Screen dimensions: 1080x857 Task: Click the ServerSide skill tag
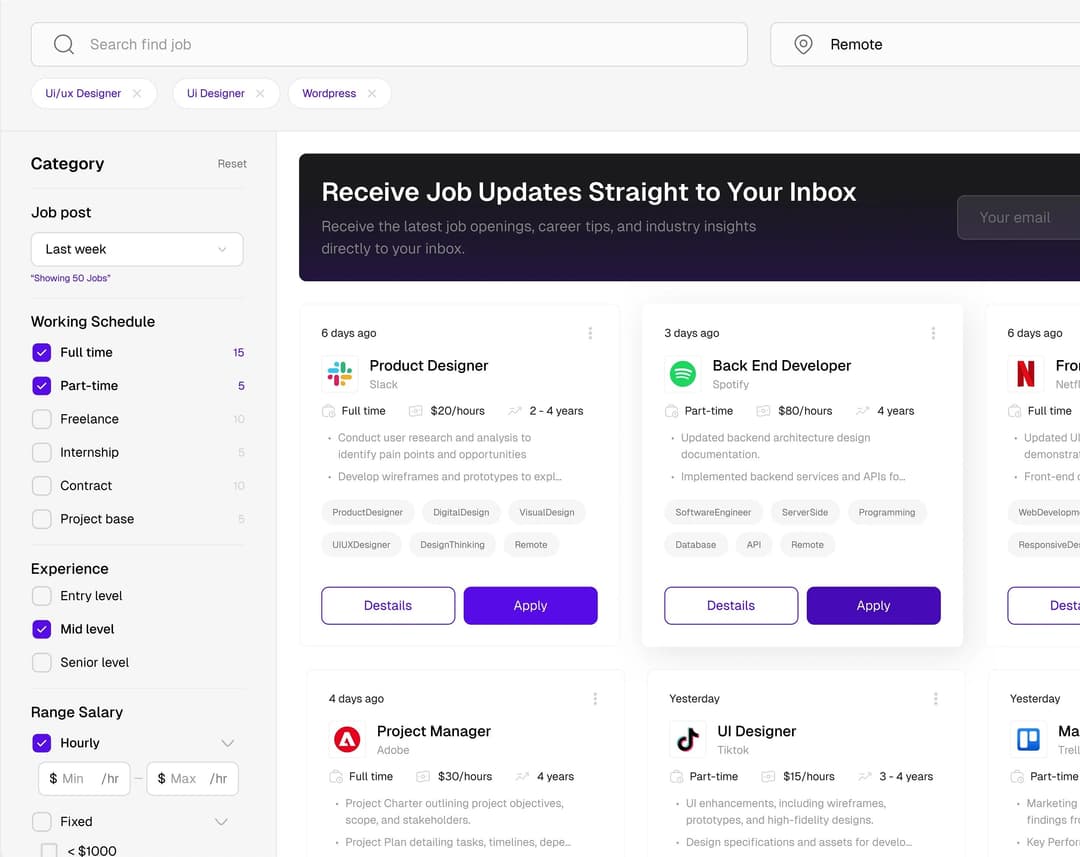pos(805,513)
